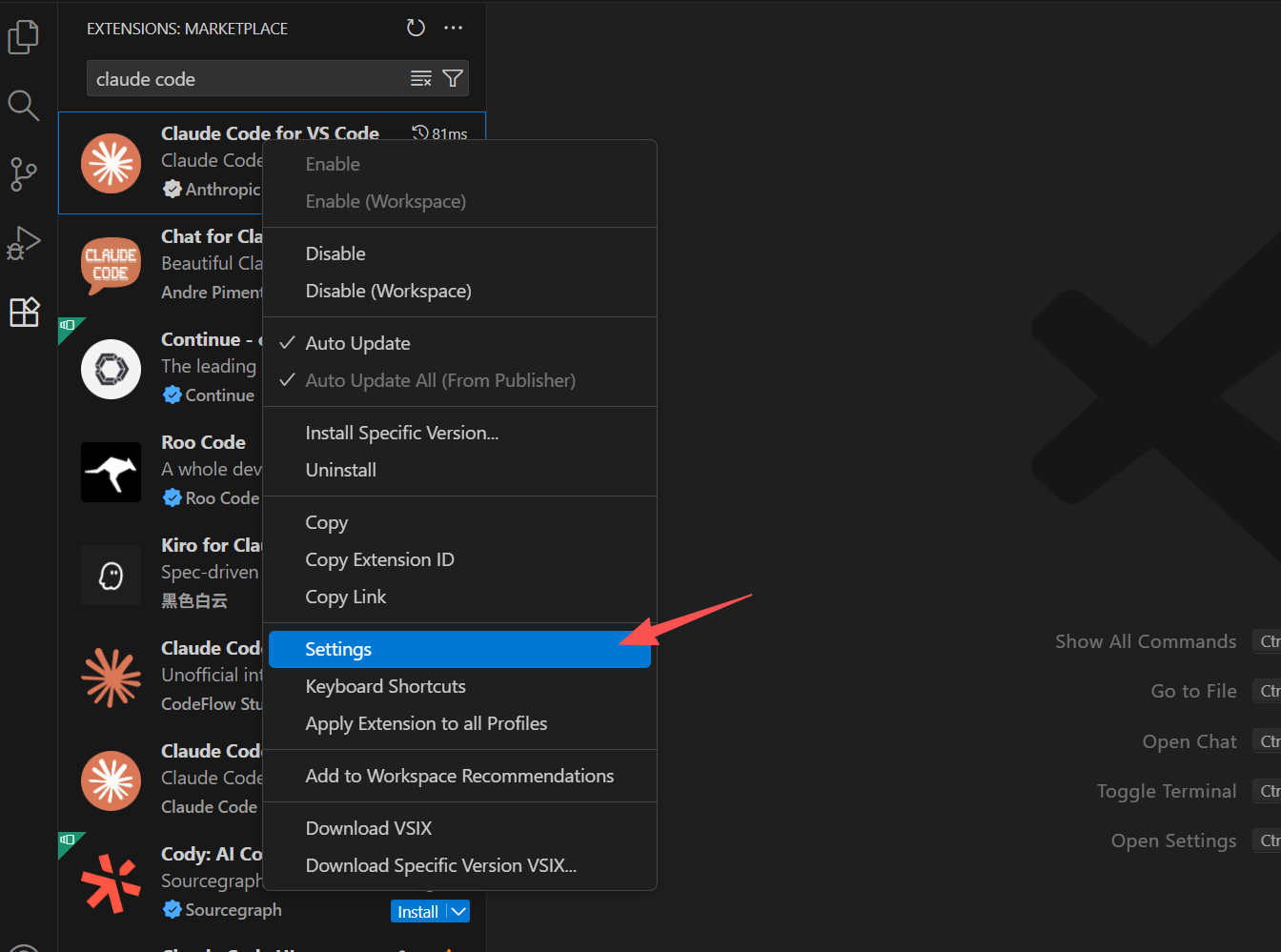The height and width of the screenshot is (952, 1281).
Task: Click Download VSIX menu item
Action: point(368,828)
